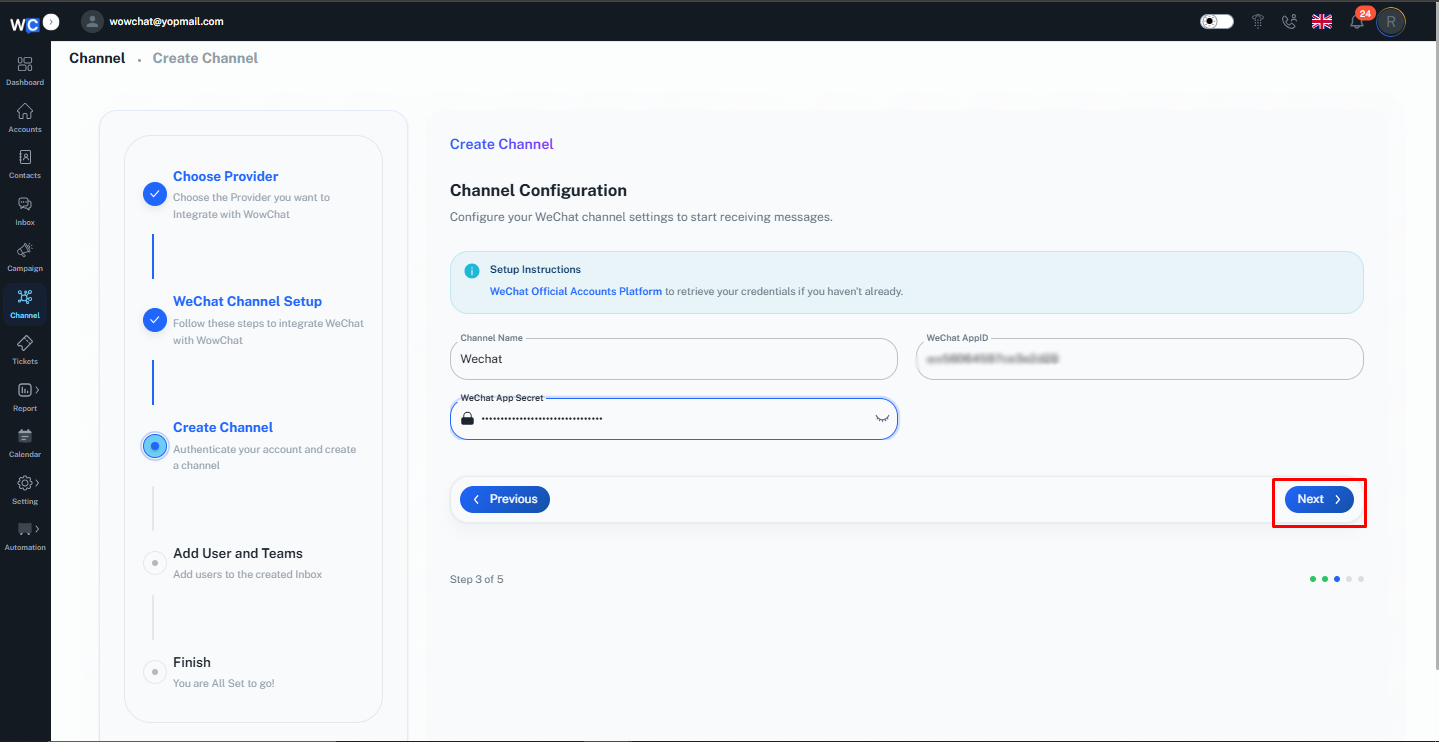Click the user avatar icon beside the email

click(92, 21)
